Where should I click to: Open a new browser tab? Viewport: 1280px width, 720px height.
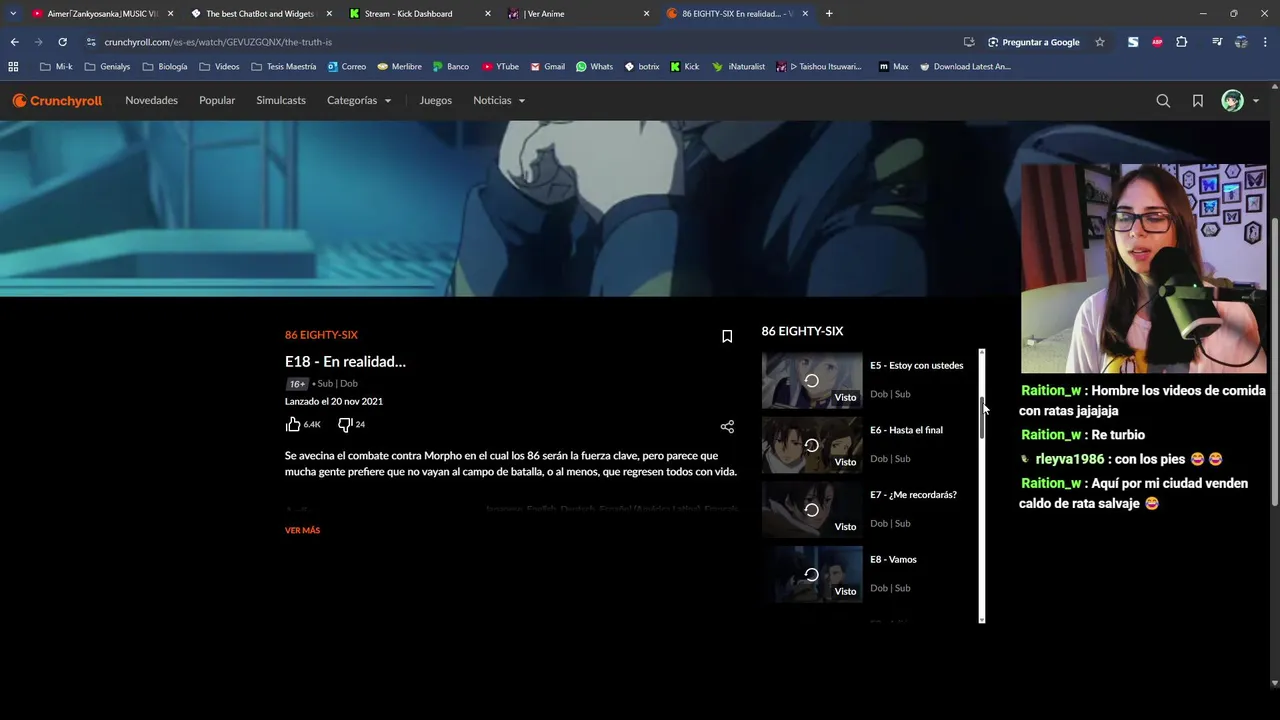click(x=829, y=14)
